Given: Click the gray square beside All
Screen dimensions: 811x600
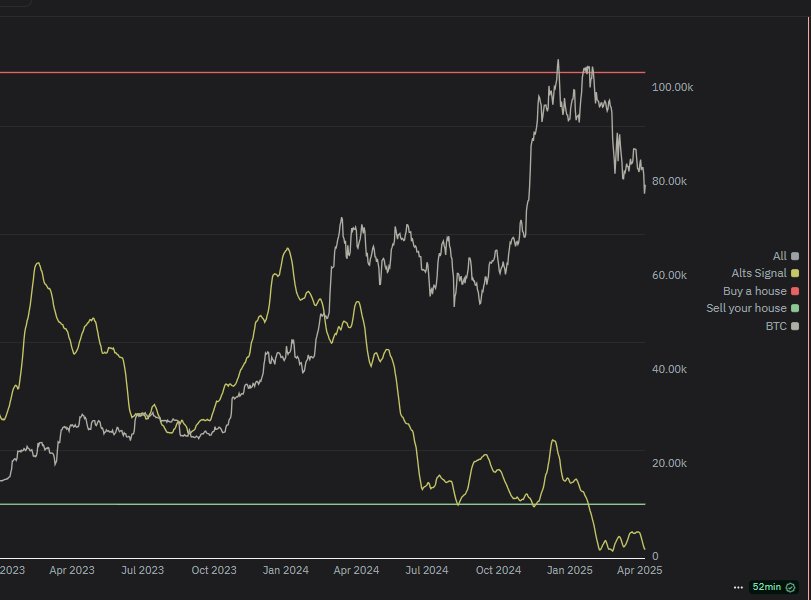Looking at the screenshot, I should [x=795, y=256].
